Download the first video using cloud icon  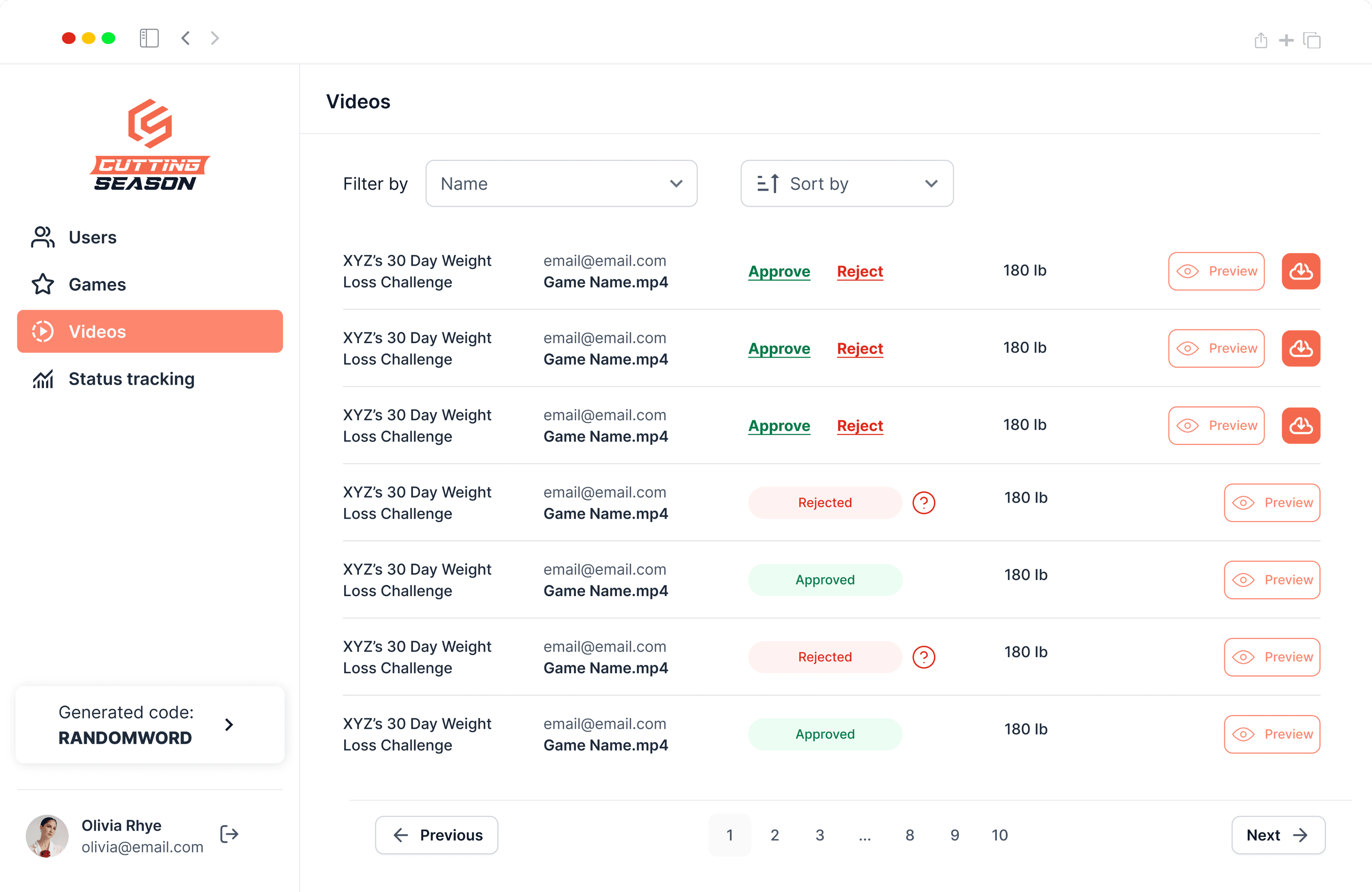(1301, 271)
